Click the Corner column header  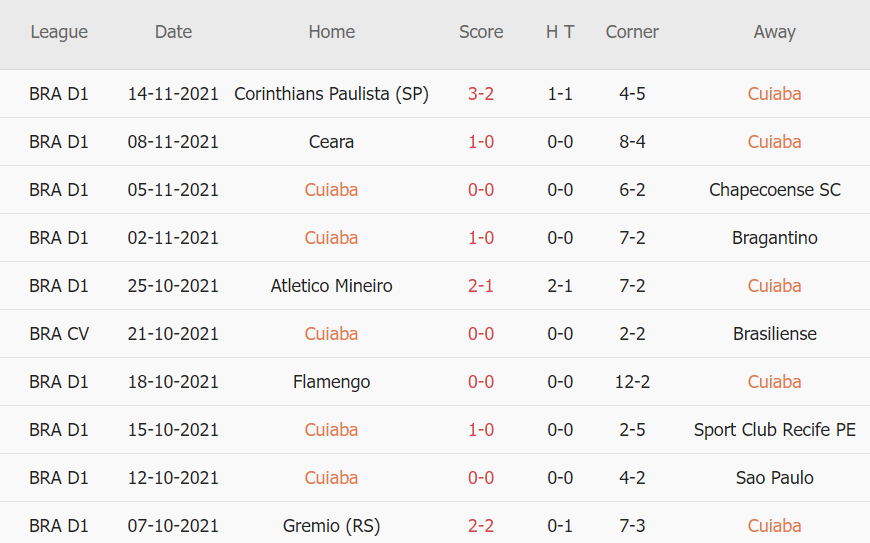(x=632, y=32)
